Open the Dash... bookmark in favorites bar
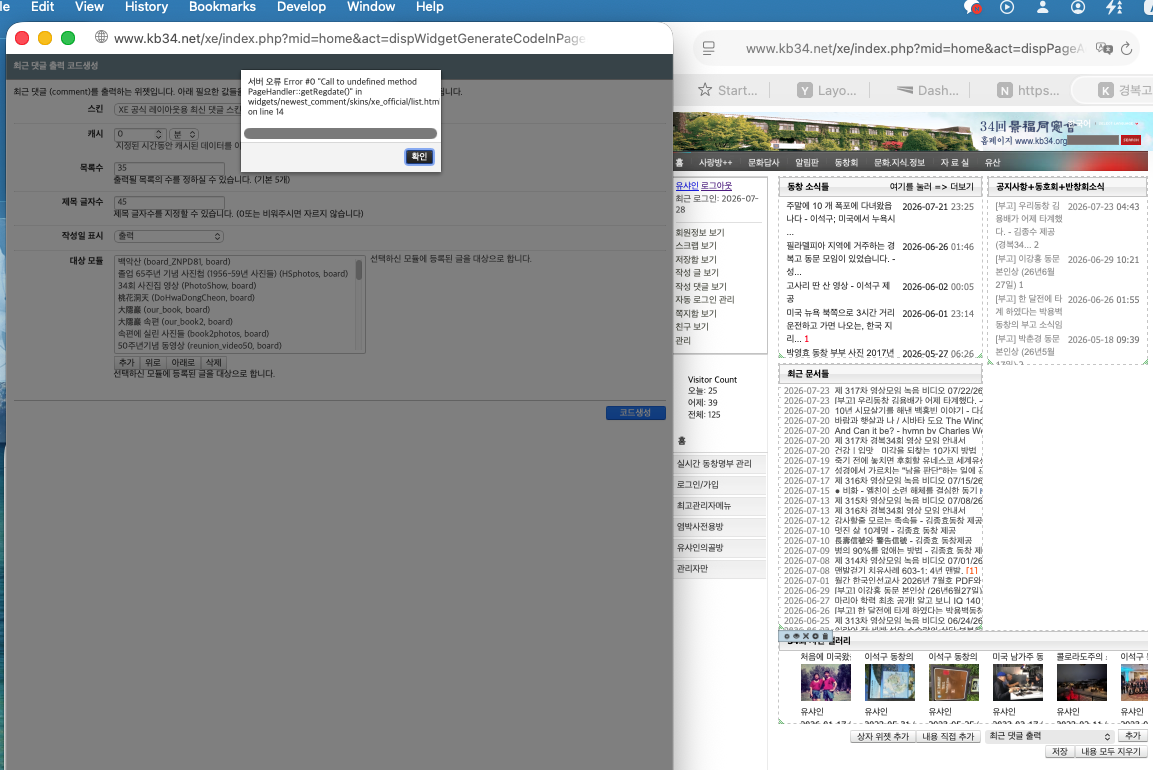 (x=927, y=90)
